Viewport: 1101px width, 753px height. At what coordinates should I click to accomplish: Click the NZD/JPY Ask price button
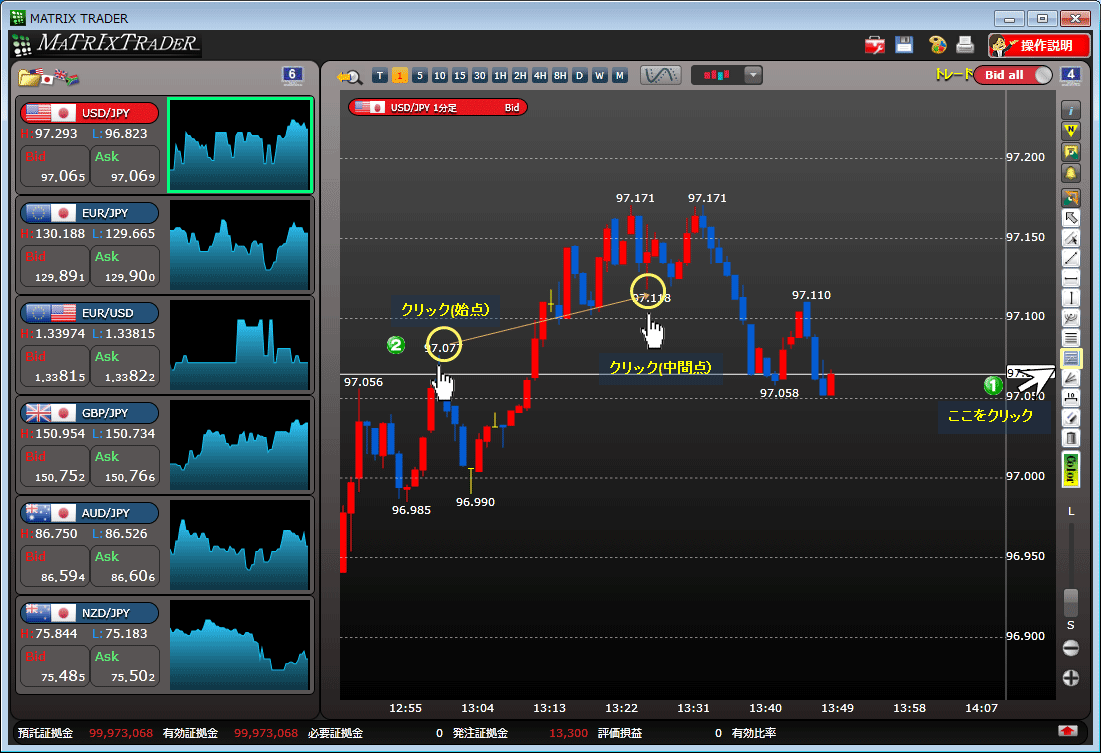pyautogui.click(x=125, y=667)
